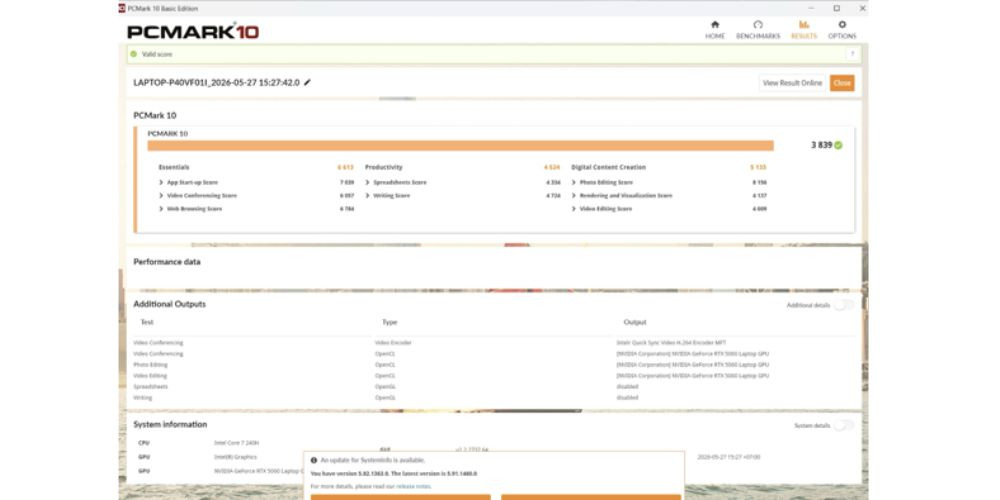Click the result name LAPTOP-P40VF01I text

(x=217, y=82)
